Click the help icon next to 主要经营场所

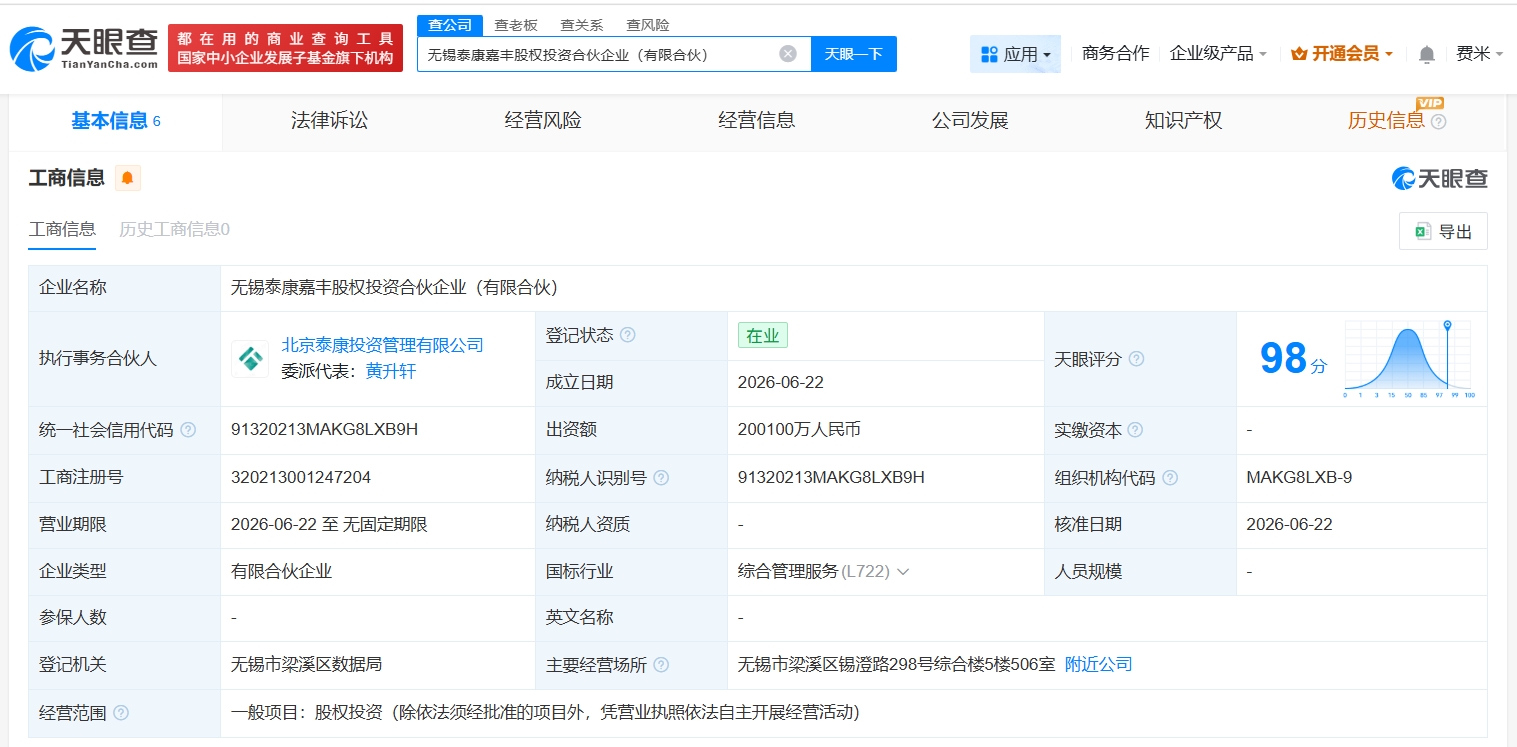661,665
